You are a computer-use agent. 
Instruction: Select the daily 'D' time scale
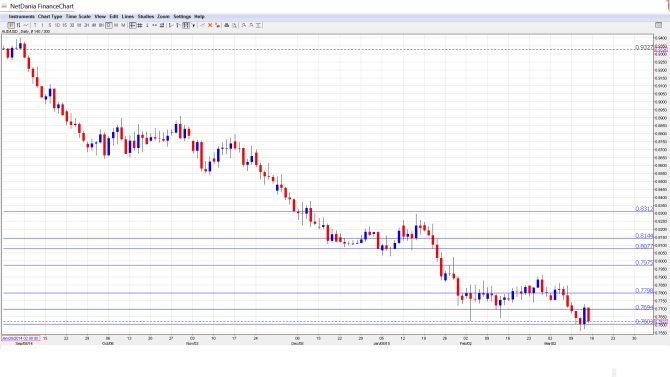(x=109, y=25)
